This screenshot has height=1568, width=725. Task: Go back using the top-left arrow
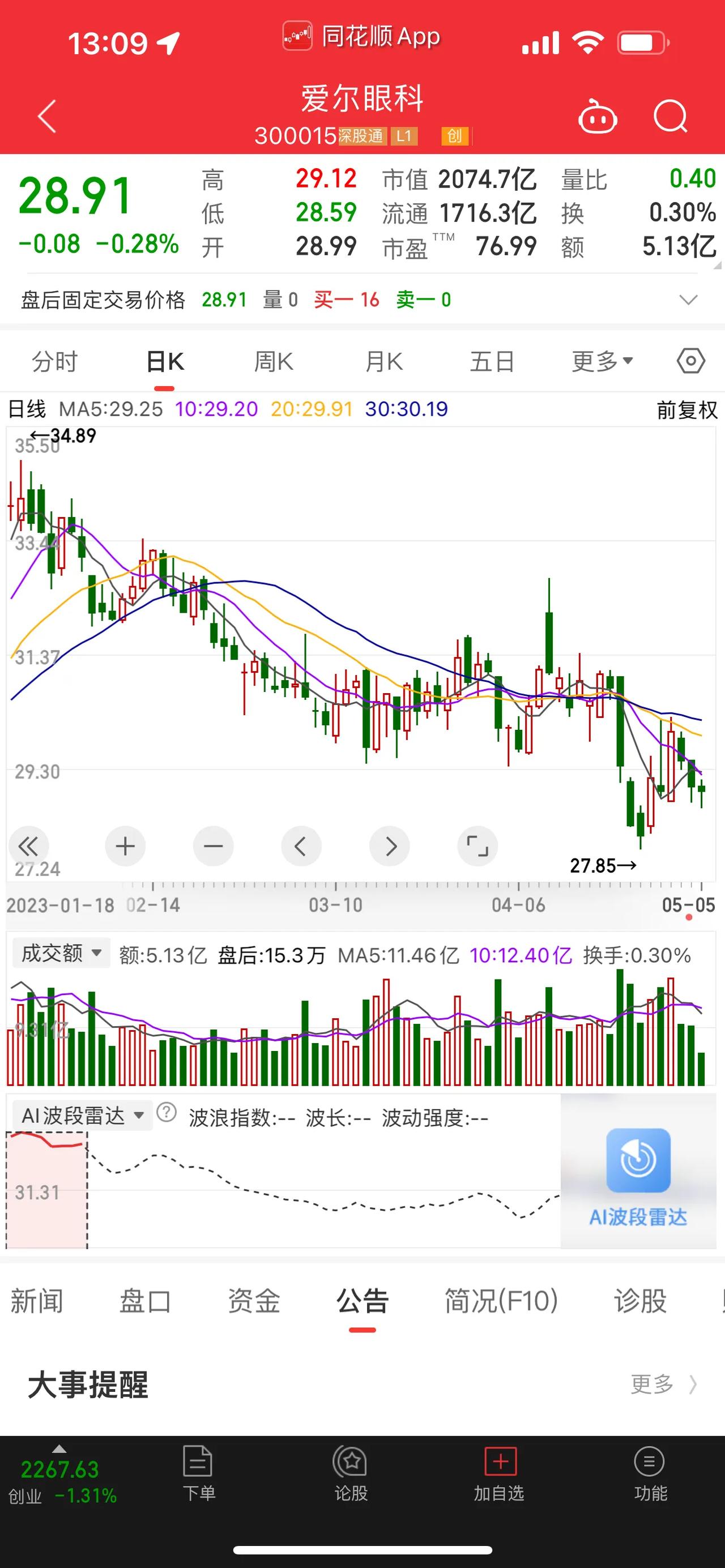[47, 116]
